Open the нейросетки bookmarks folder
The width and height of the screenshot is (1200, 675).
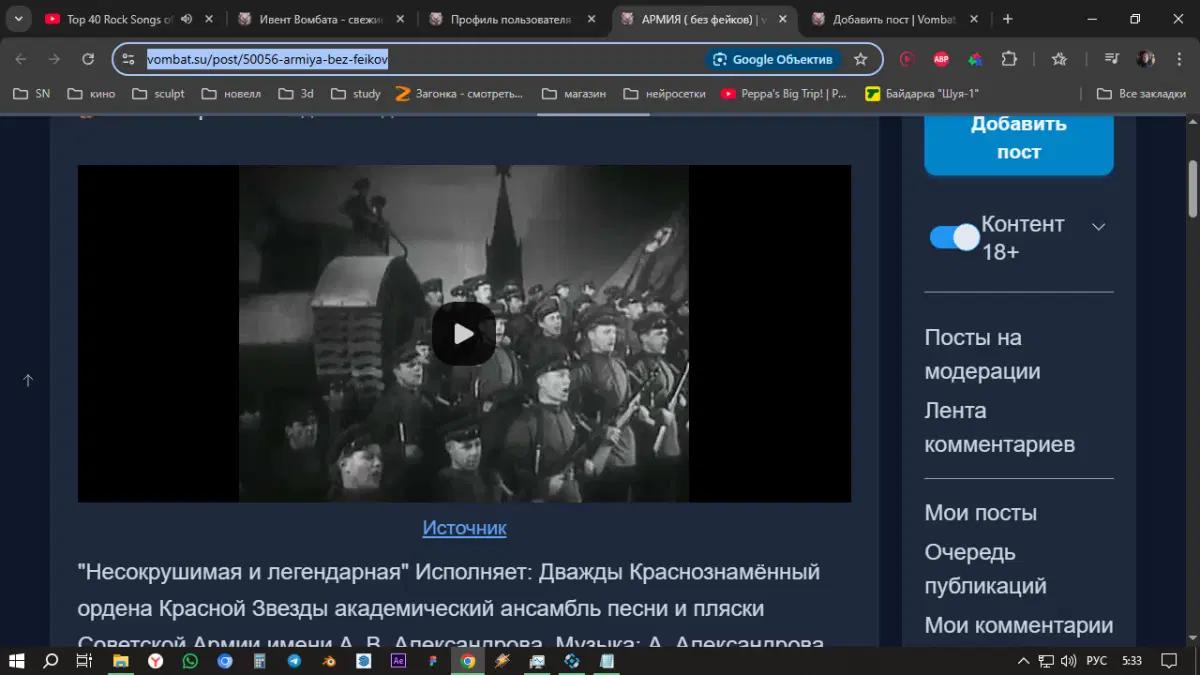pos(664,93)
